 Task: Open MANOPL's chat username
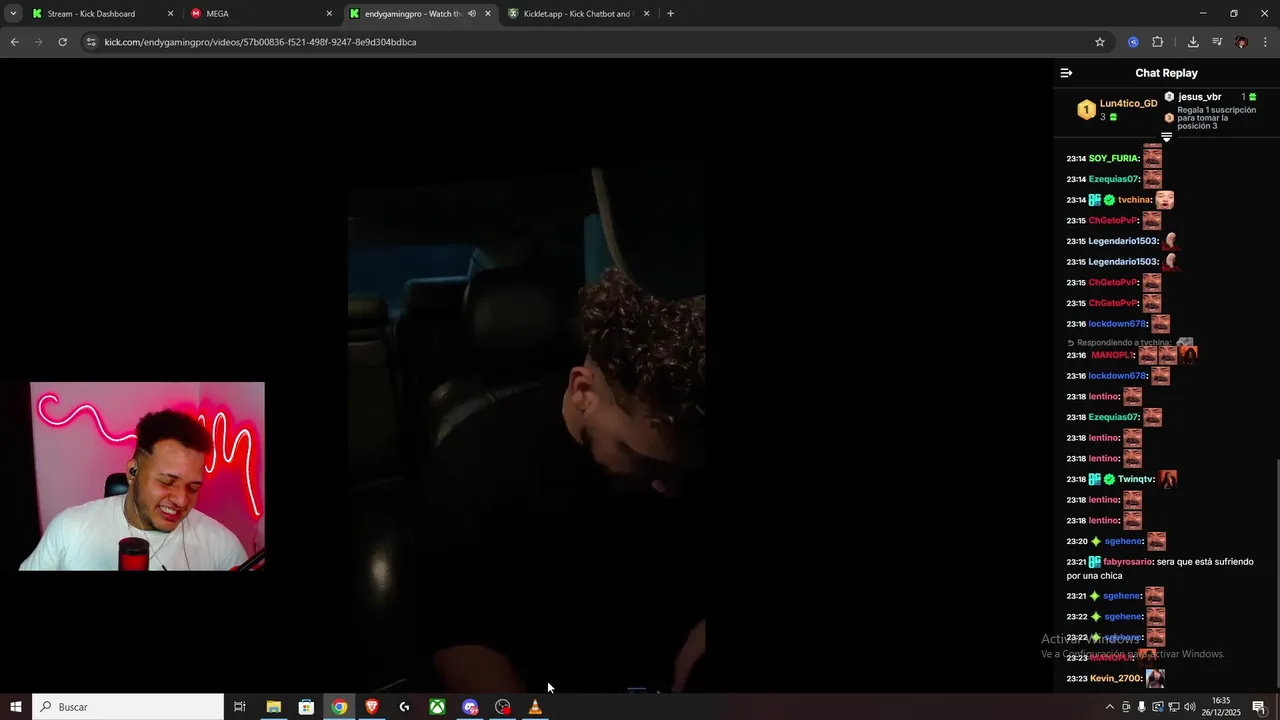[x=1112, y=355]
